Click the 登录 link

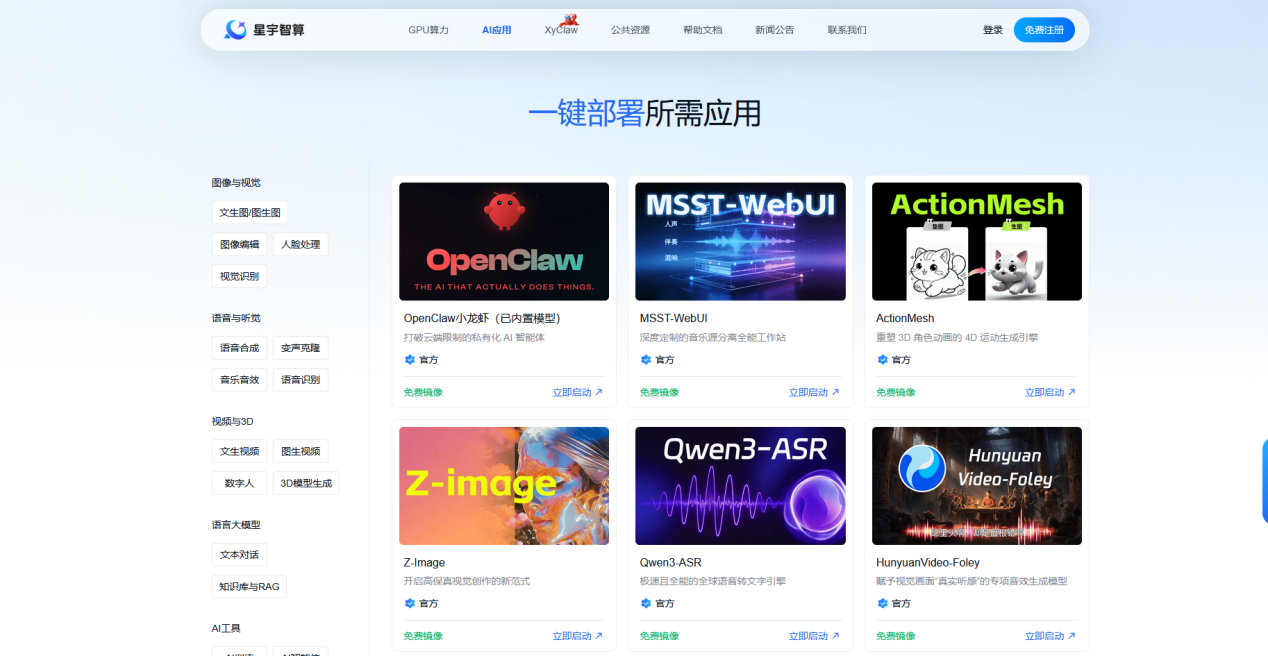(993, 30)
